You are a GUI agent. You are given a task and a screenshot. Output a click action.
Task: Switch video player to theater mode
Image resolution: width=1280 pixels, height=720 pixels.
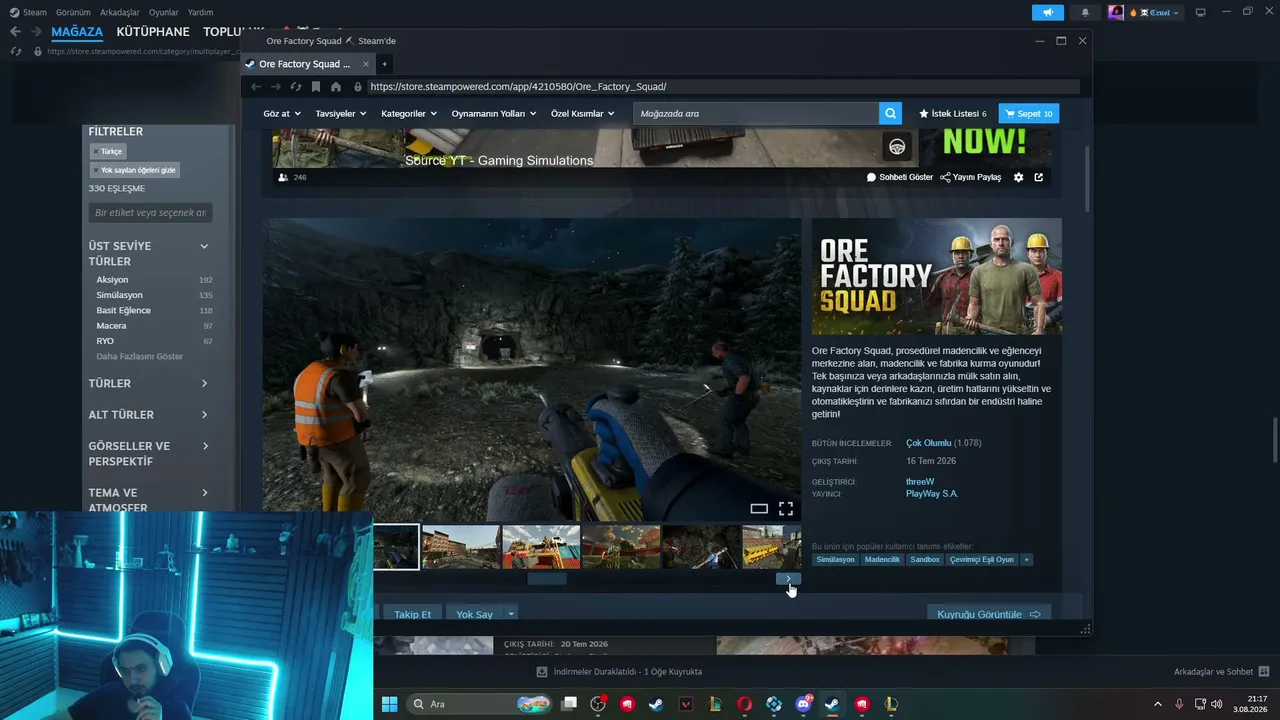tap(759, 509)
